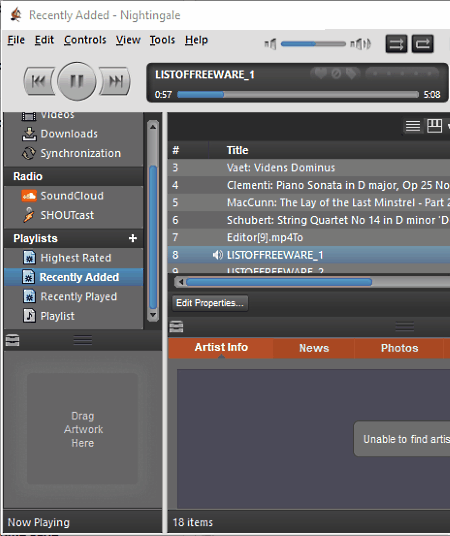
Task: Click the Drag Artwork Here area
Action: 82,429
